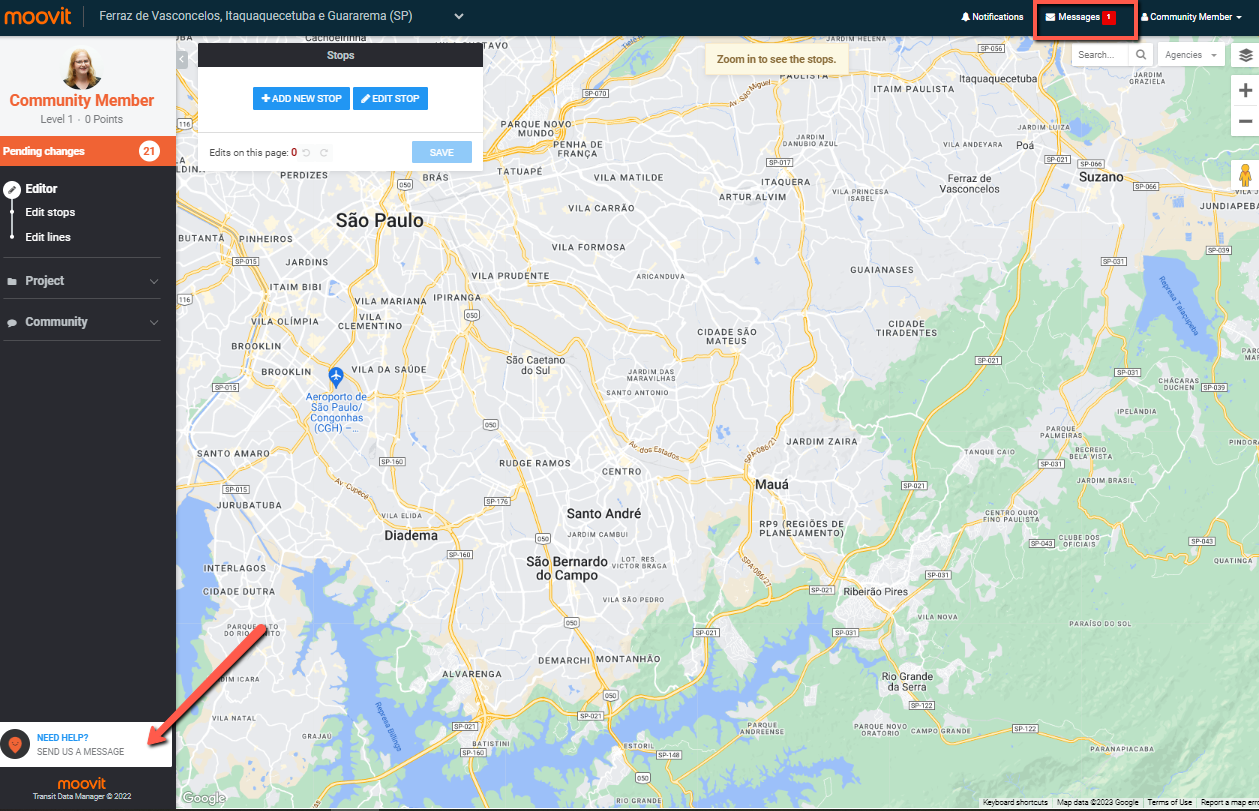Click the Moovit logo in header
This screenshot has width=1259, height=811.
(x=38, y=16)
